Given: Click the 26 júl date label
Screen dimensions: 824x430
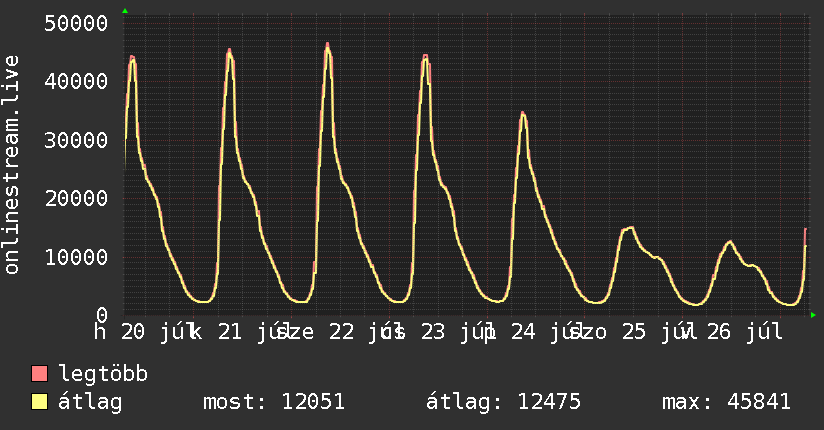Looking at the screenshot, I should pos(744,332).
